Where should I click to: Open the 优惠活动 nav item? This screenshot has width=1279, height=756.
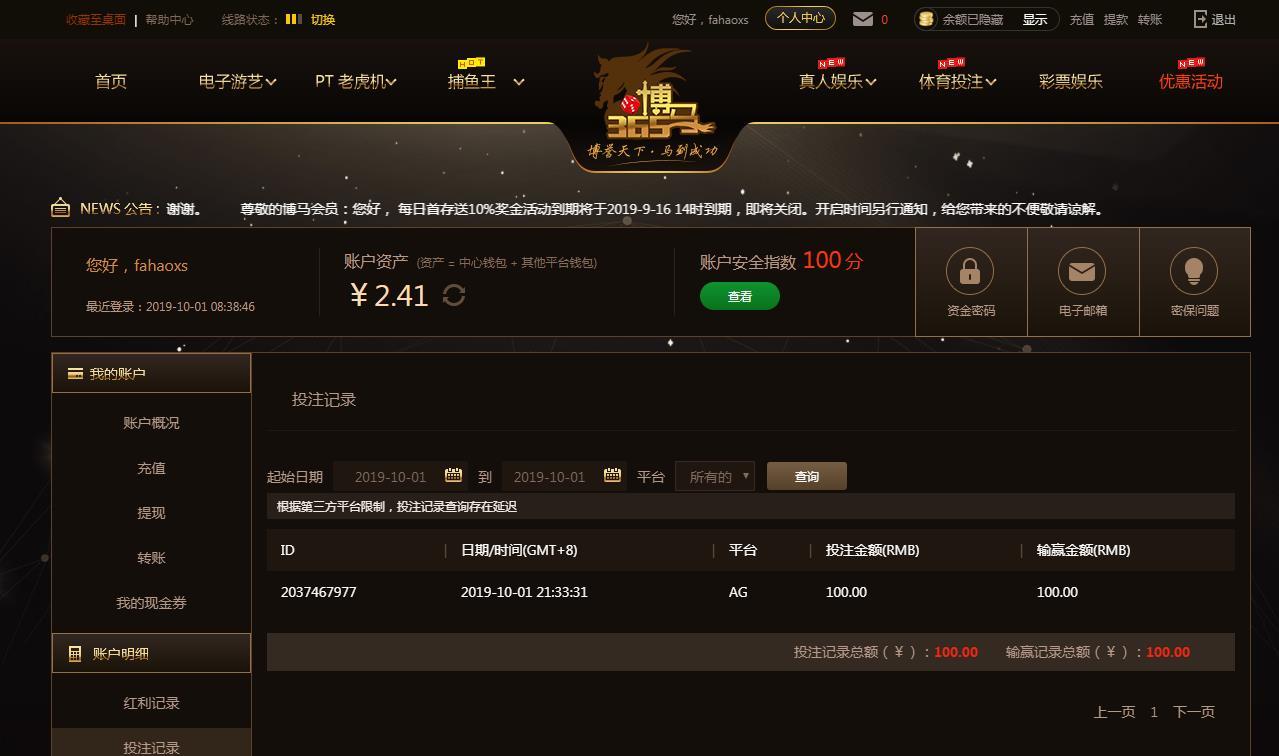click(x=1190, y=81)
